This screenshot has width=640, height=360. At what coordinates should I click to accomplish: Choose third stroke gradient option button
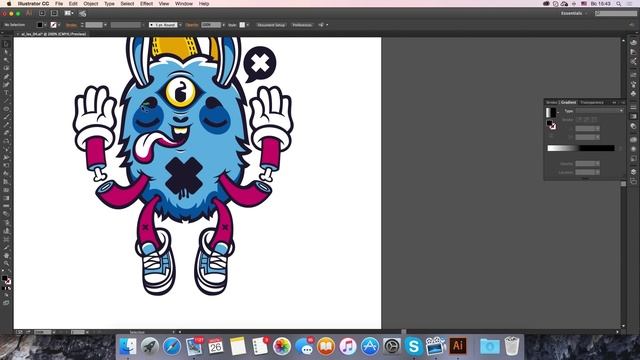(x=594, y=120)
